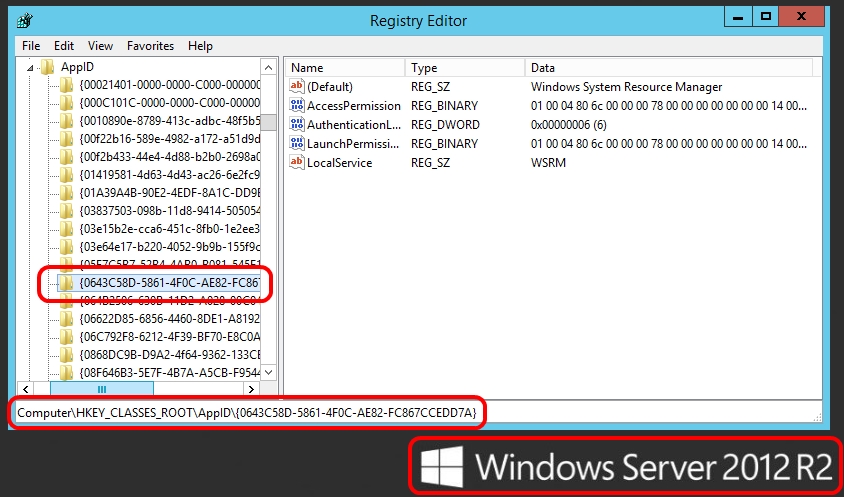
Task: Click the Registry Editor title bar icon
Action: pos(25,20)
